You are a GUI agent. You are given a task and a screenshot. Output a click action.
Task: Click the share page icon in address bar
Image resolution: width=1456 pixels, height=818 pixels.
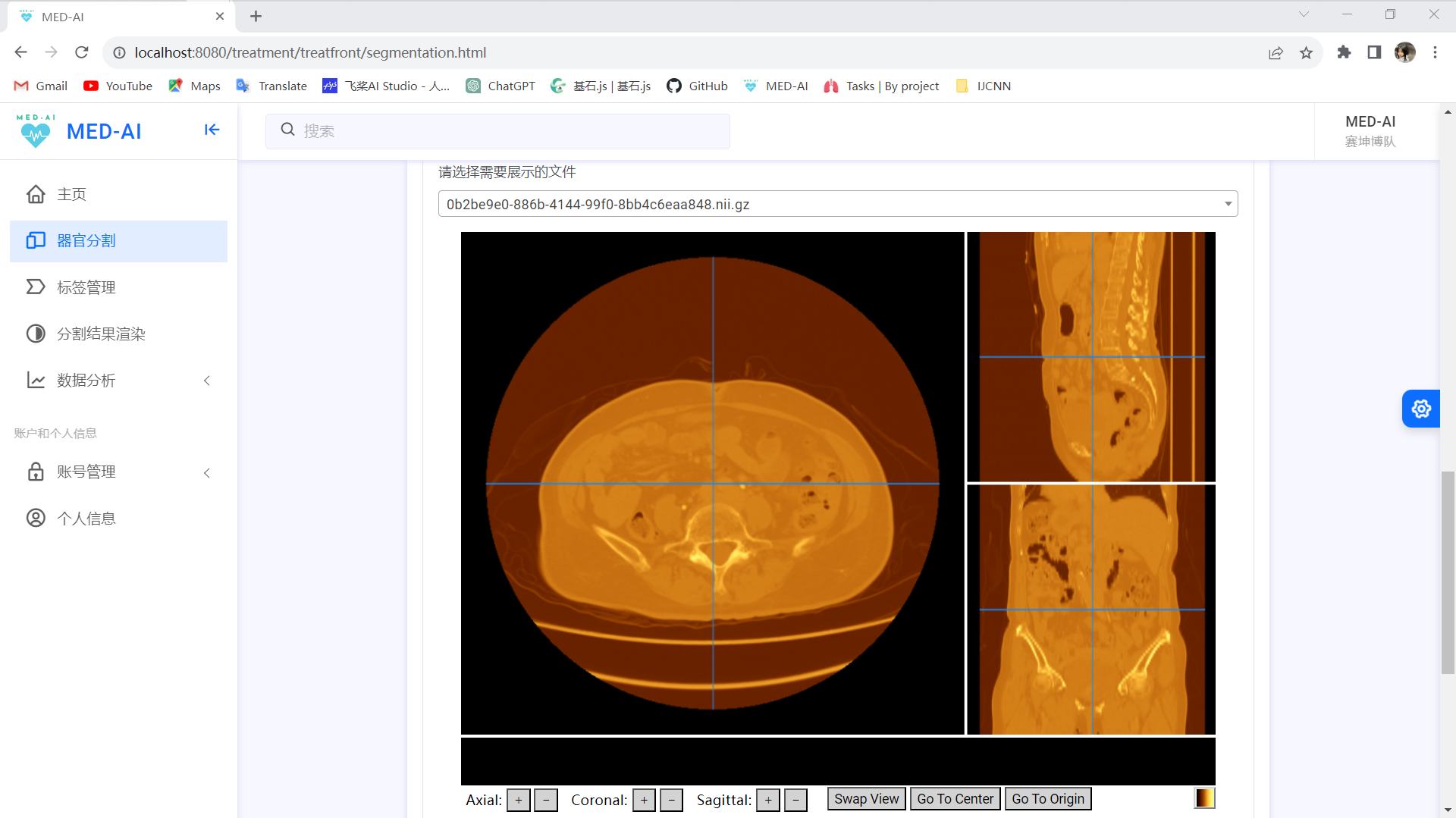(1276, 52)
